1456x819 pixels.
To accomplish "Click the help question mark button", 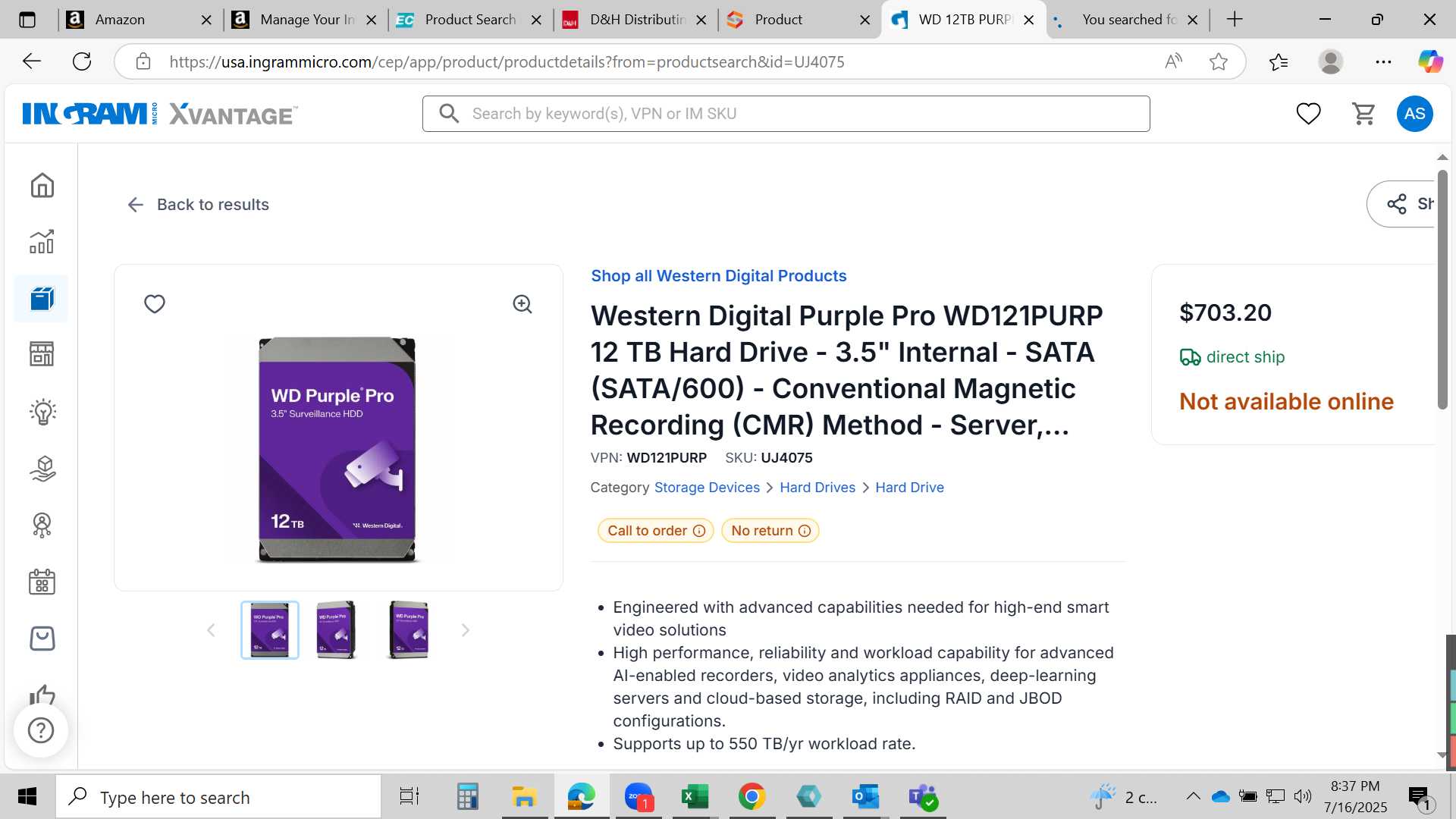I will click(41, 730).
